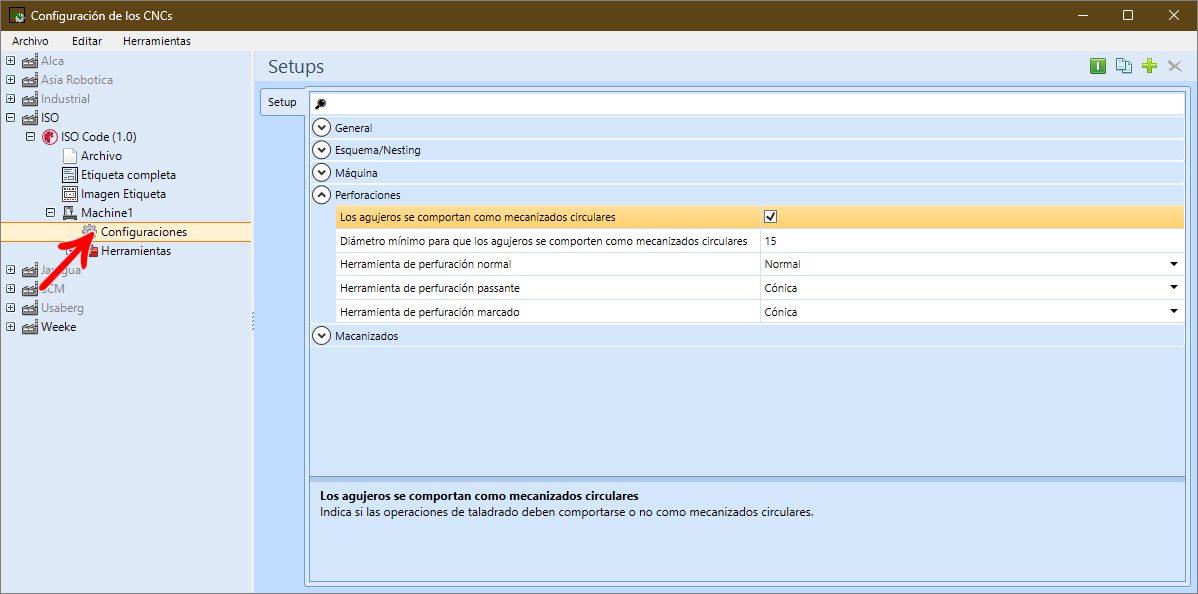The image size is (1198, 594).
Task: Click the green I icon in Setups header
Action: point(1098,67)
